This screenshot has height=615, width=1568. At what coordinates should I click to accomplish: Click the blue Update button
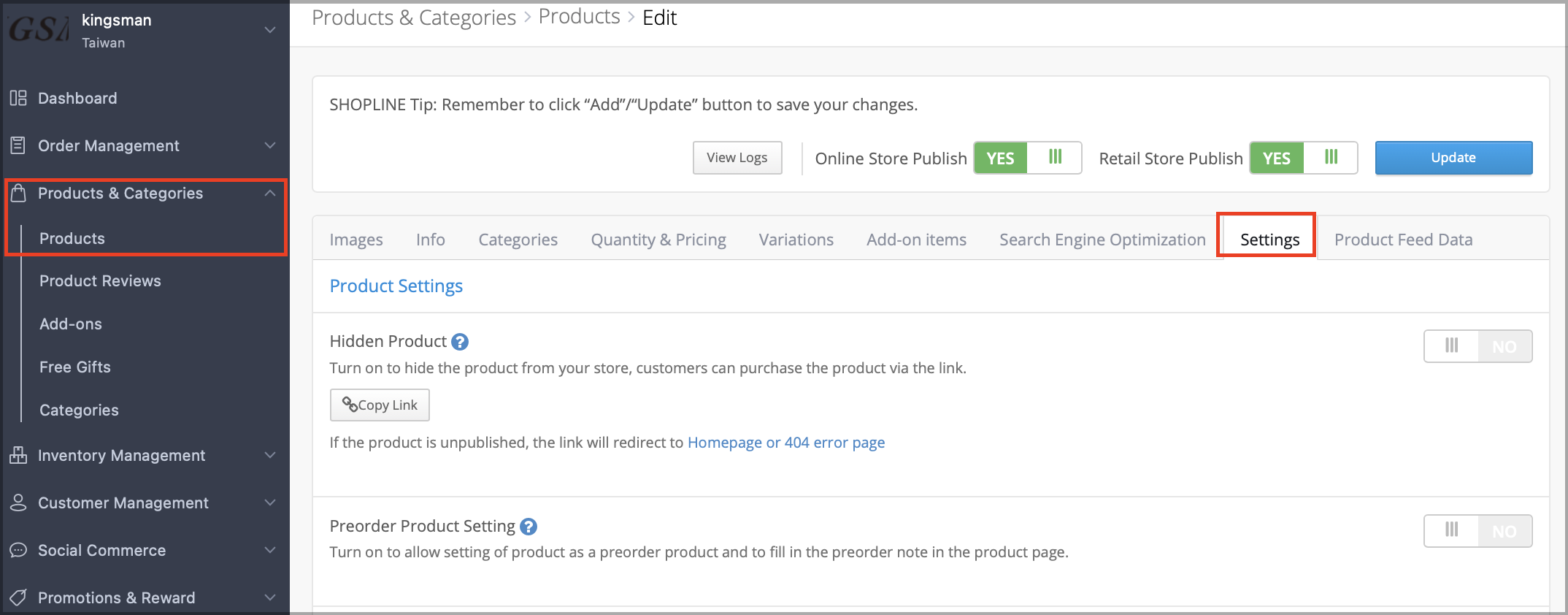coord(1453,158)
